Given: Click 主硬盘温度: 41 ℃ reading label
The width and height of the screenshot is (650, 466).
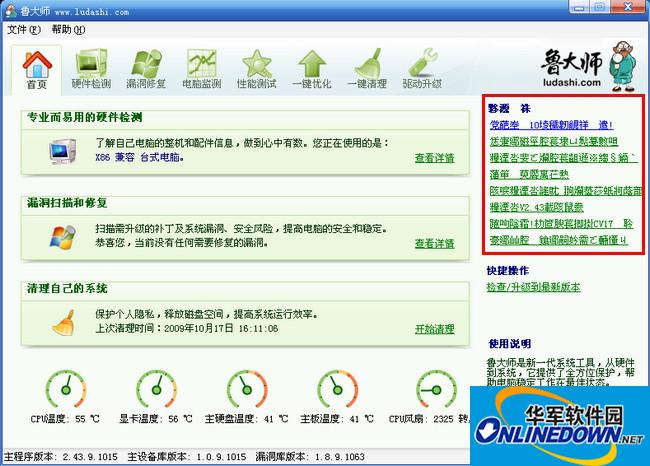Looking at the screenshot, I should (247, 419).
